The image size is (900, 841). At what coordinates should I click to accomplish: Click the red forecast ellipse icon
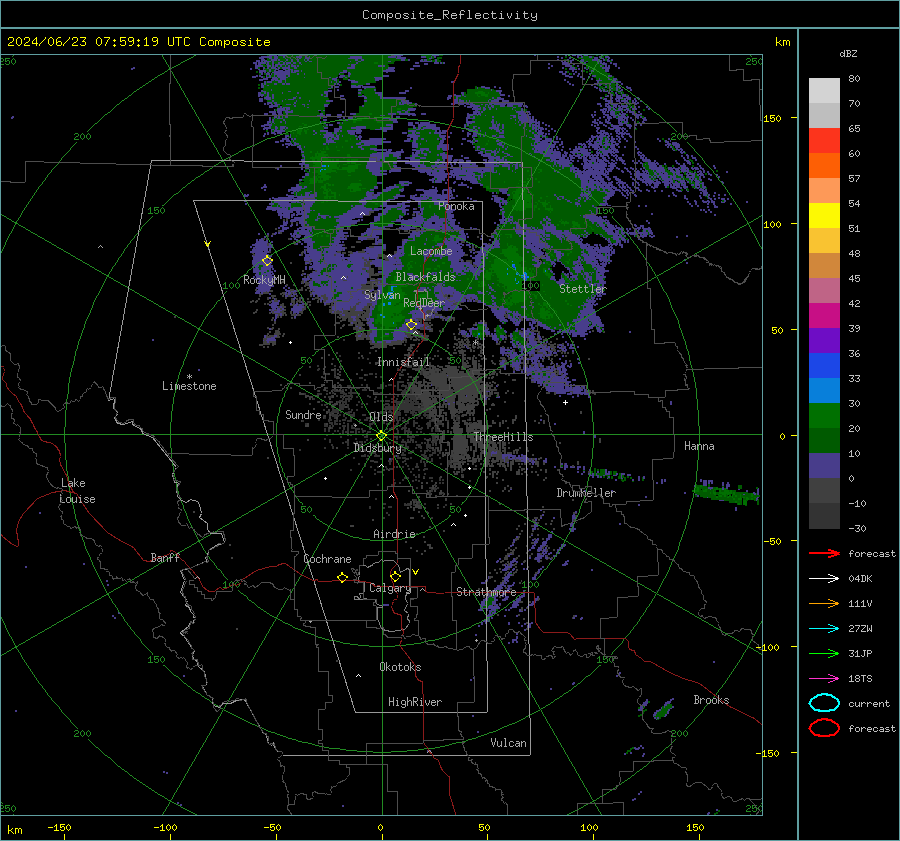pyautogui.click(x=824, y=728)
